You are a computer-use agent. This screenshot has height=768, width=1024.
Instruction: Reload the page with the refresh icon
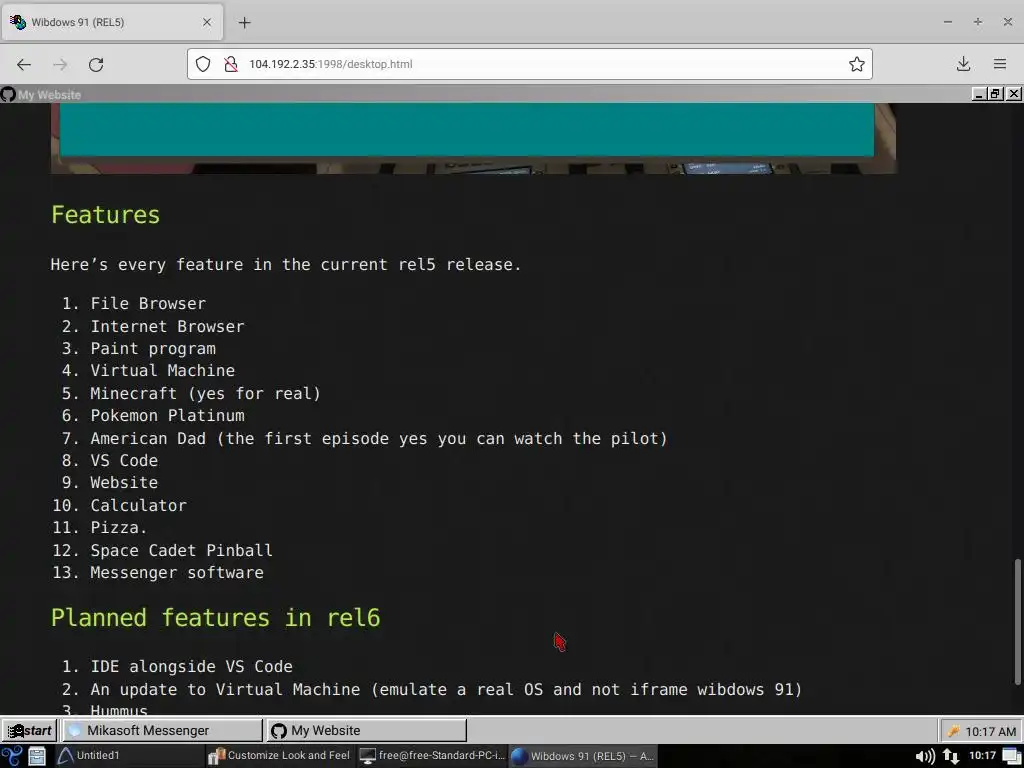[x=96, y=64]
